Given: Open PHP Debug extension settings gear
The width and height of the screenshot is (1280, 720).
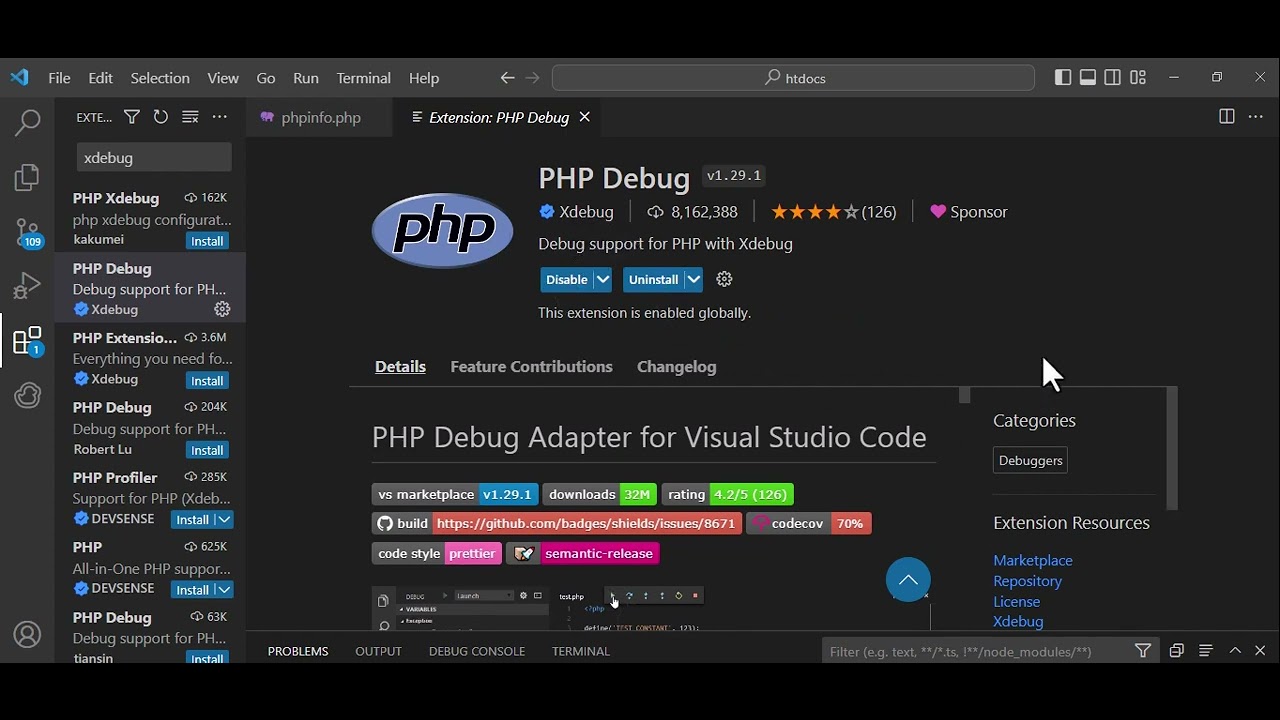Looking at the screenshot, I should pos(725,279).
